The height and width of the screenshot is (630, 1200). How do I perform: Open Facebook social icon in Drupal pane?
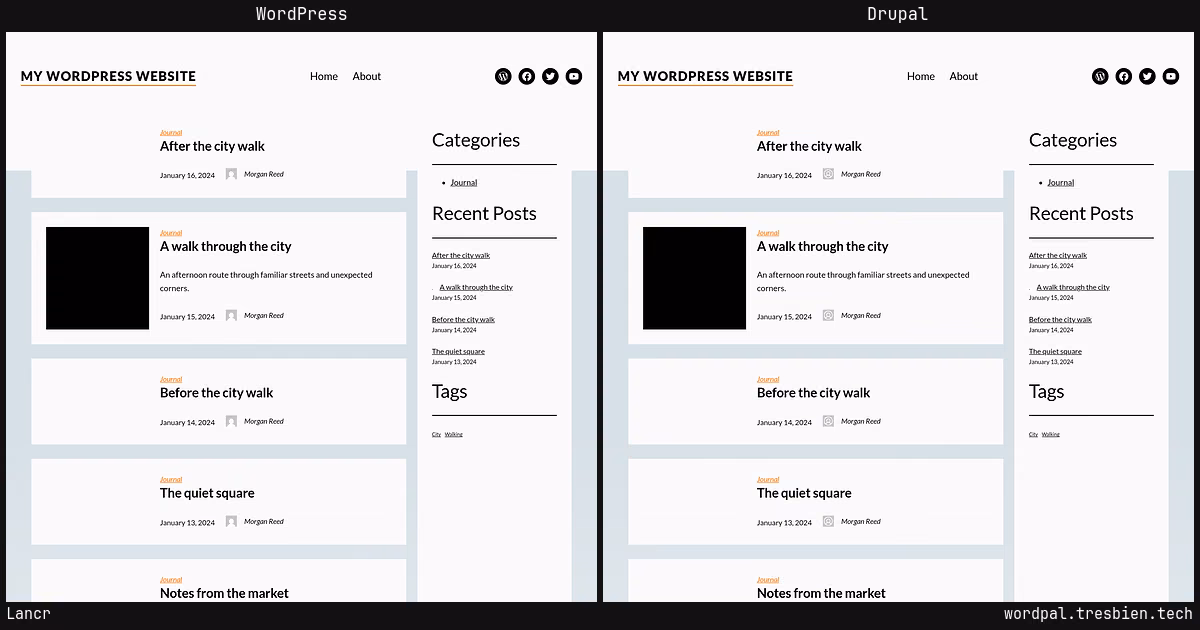coord(1124,76)
